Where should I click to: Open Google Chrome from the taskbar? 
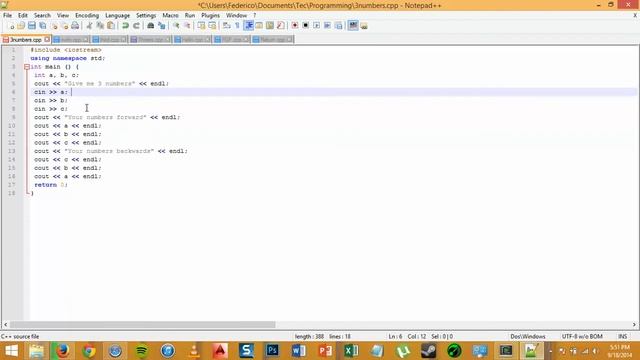coord(89,351)
